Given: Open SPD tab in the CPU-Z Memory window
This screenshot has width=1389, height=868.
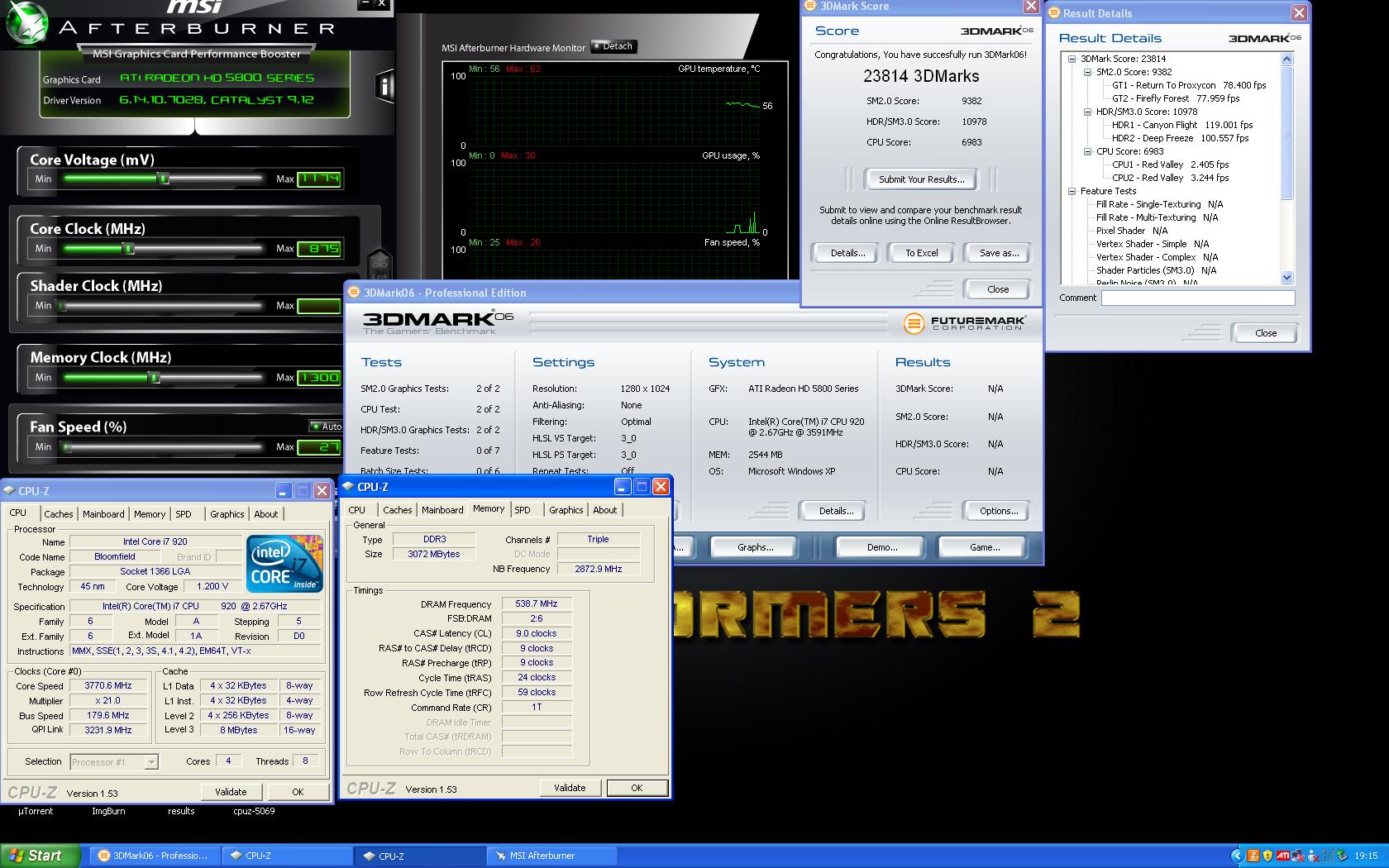Looking at the screenshot, I should point(523,510).
